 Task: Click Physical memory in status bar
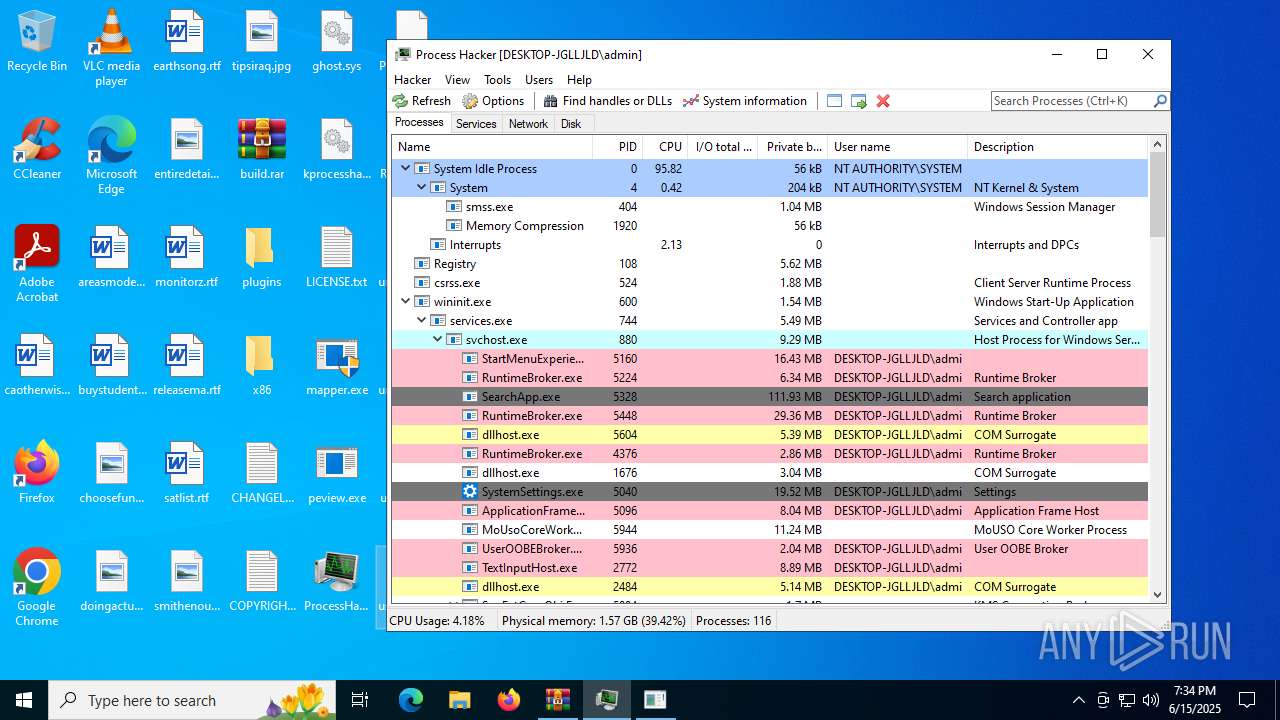(x=594, y=621)
